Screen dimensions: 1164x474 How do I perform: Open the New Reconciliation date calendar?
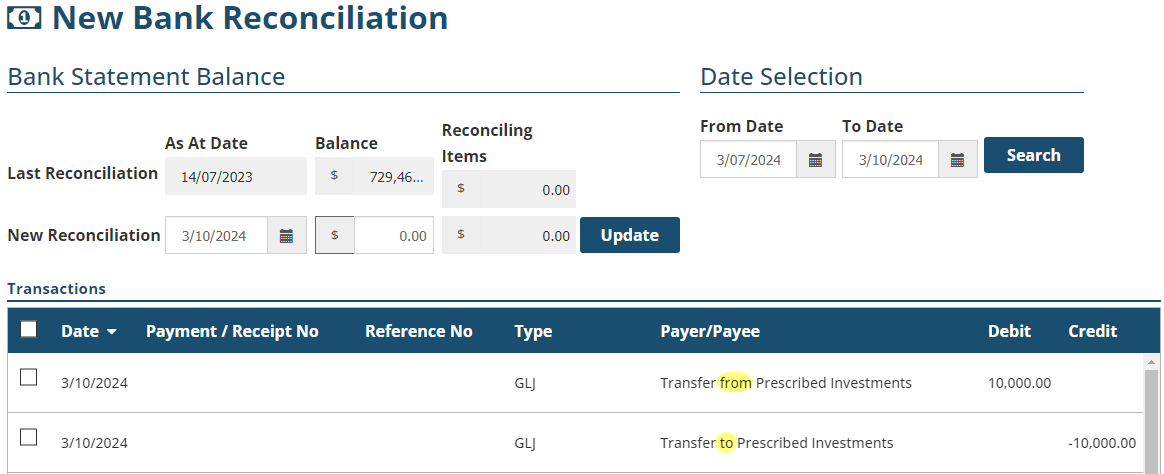[286, 236]
